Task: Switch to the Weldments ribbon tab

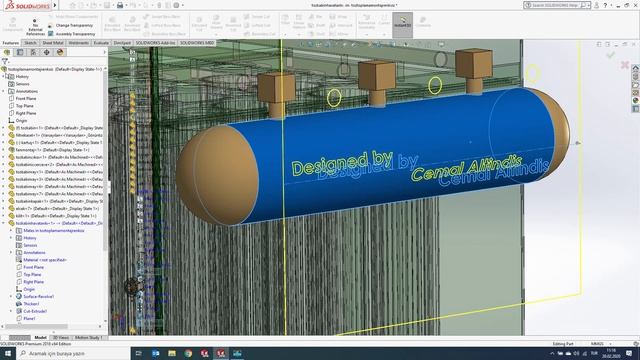Action: [78, 42]
